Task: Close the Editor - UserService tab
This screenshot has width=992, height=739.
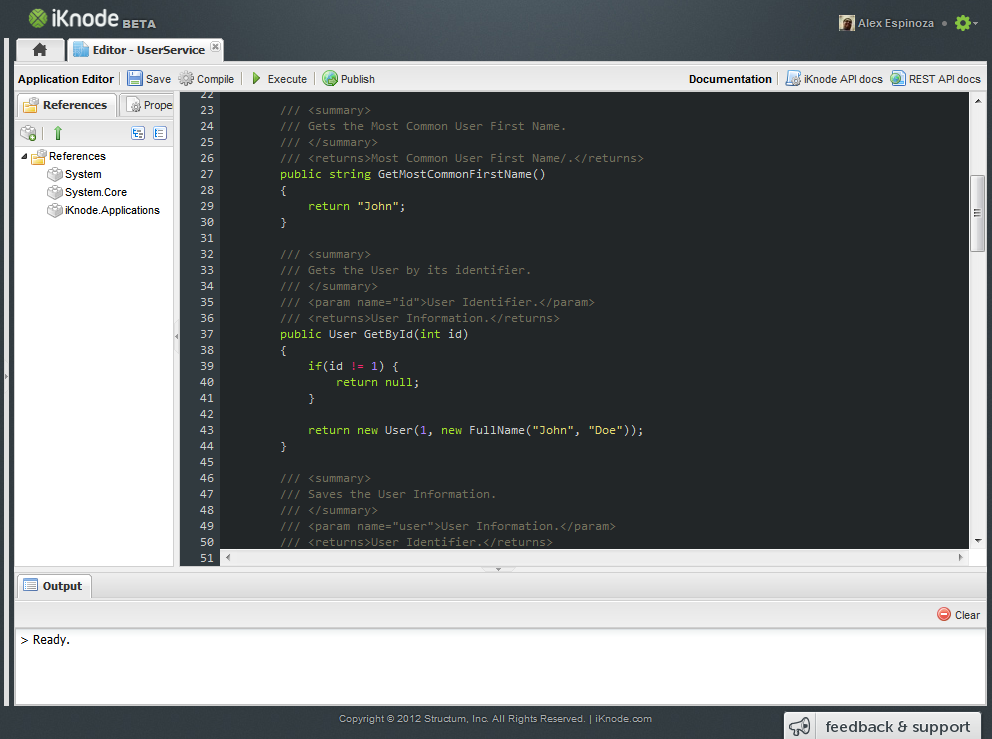Action: pyautogui.click(x=215, y=46)
